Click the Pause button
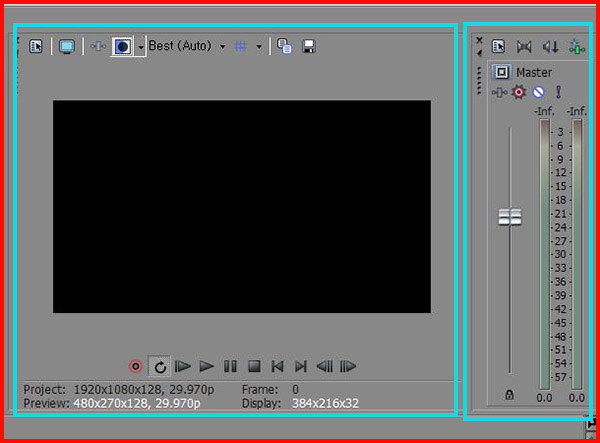This screenshot has width=600, height=443. click(x=230, y=366)
